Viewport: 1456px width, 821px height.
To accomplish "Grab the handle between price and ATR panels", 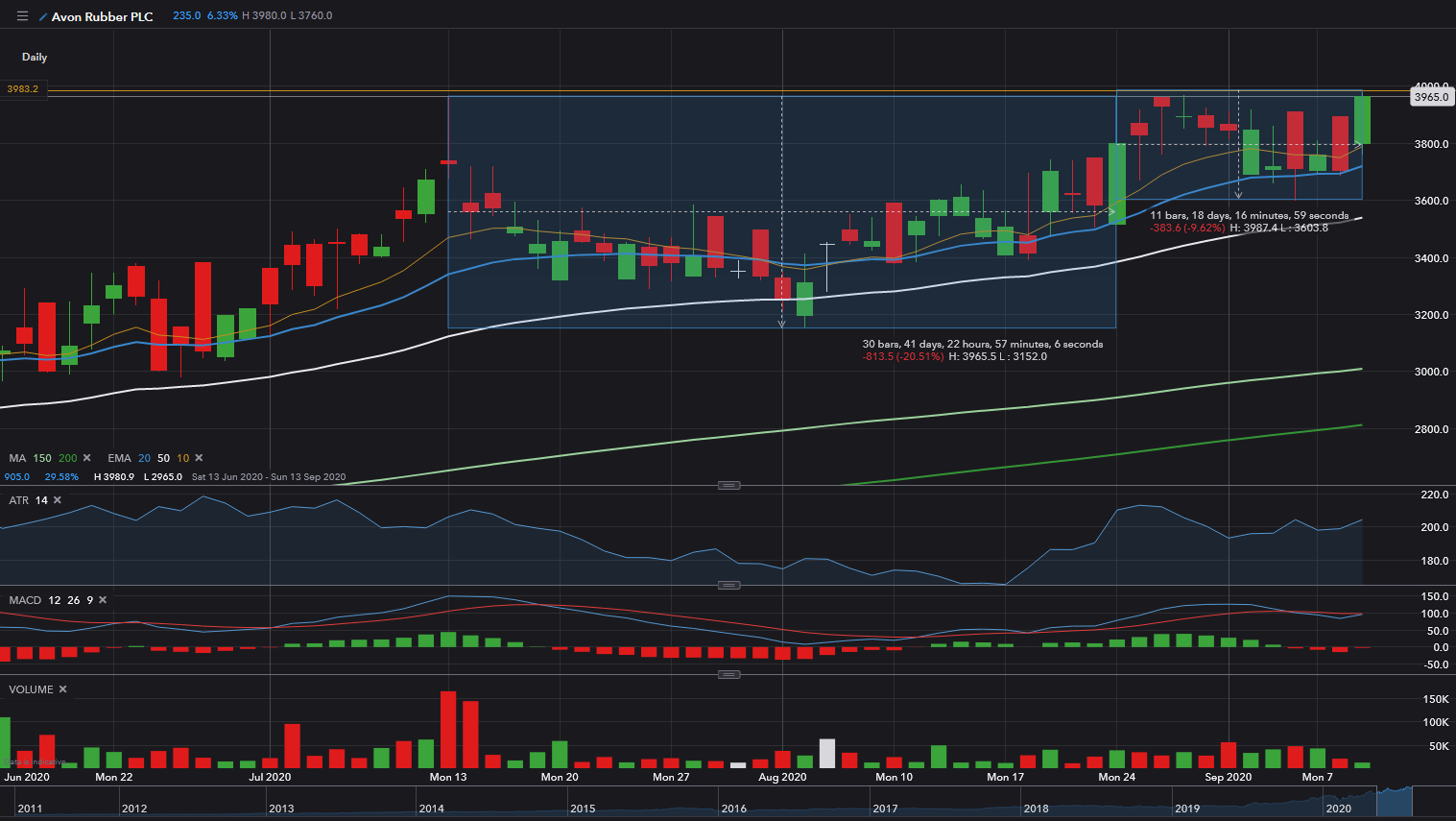I will coord(729,485).
